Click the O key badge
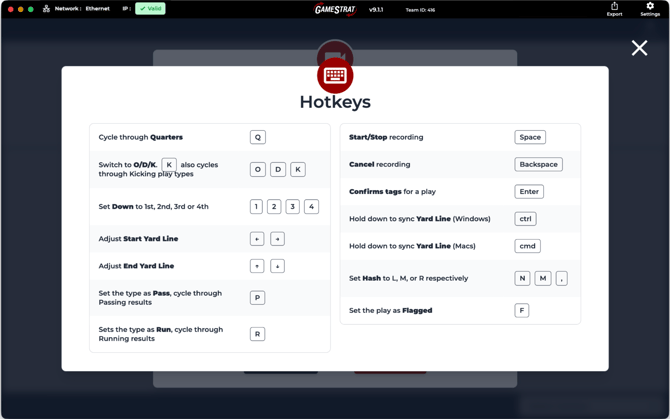Screen dimensions: 670x419 (x=258, y=170)
